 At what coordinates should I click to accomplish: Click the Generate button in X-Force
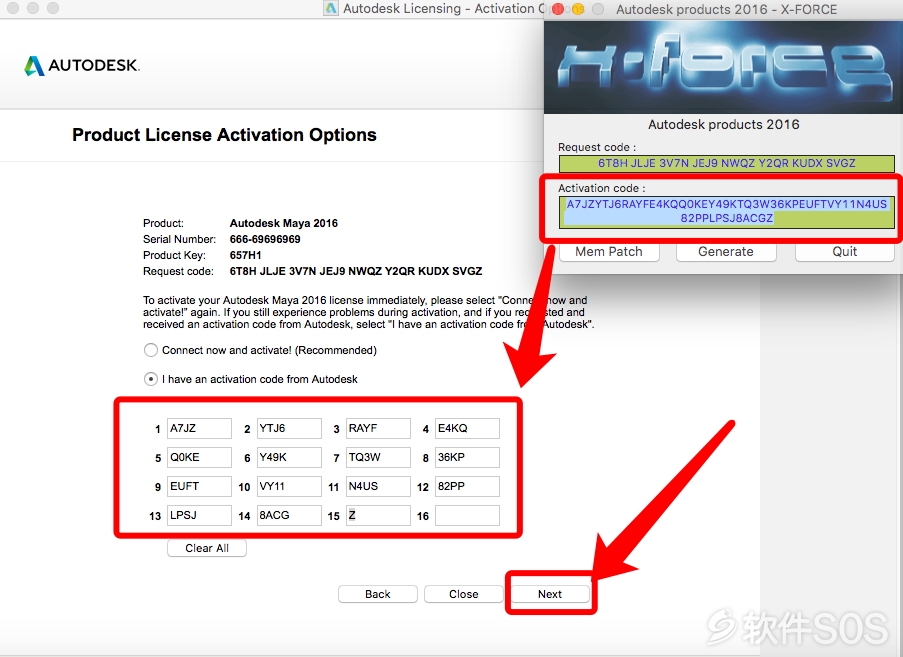(x=726, y=252)
